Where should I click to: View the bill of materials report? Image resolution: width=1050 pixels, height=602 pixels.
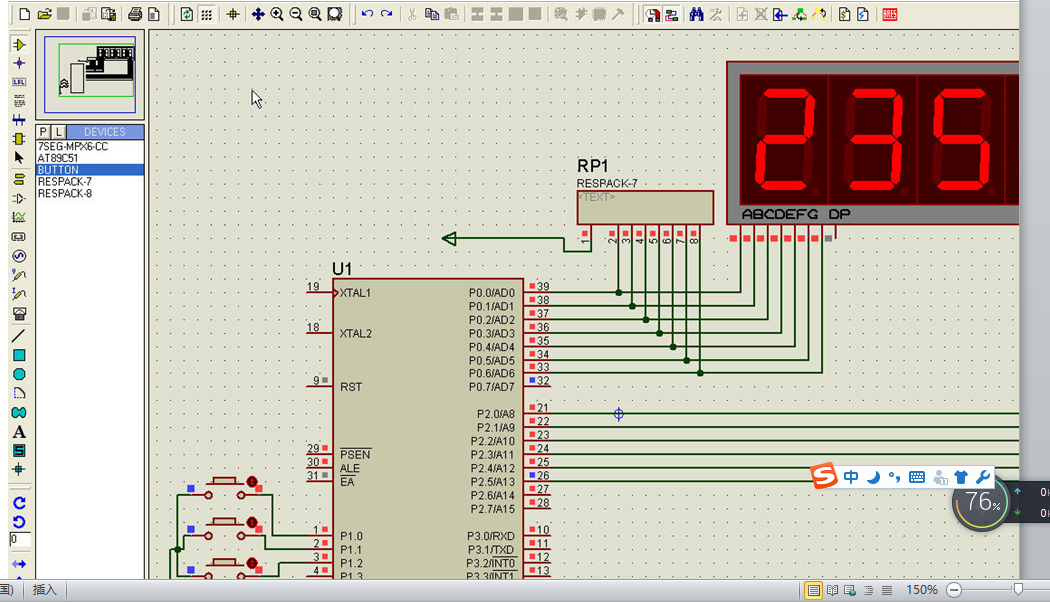tap(844, 14)
